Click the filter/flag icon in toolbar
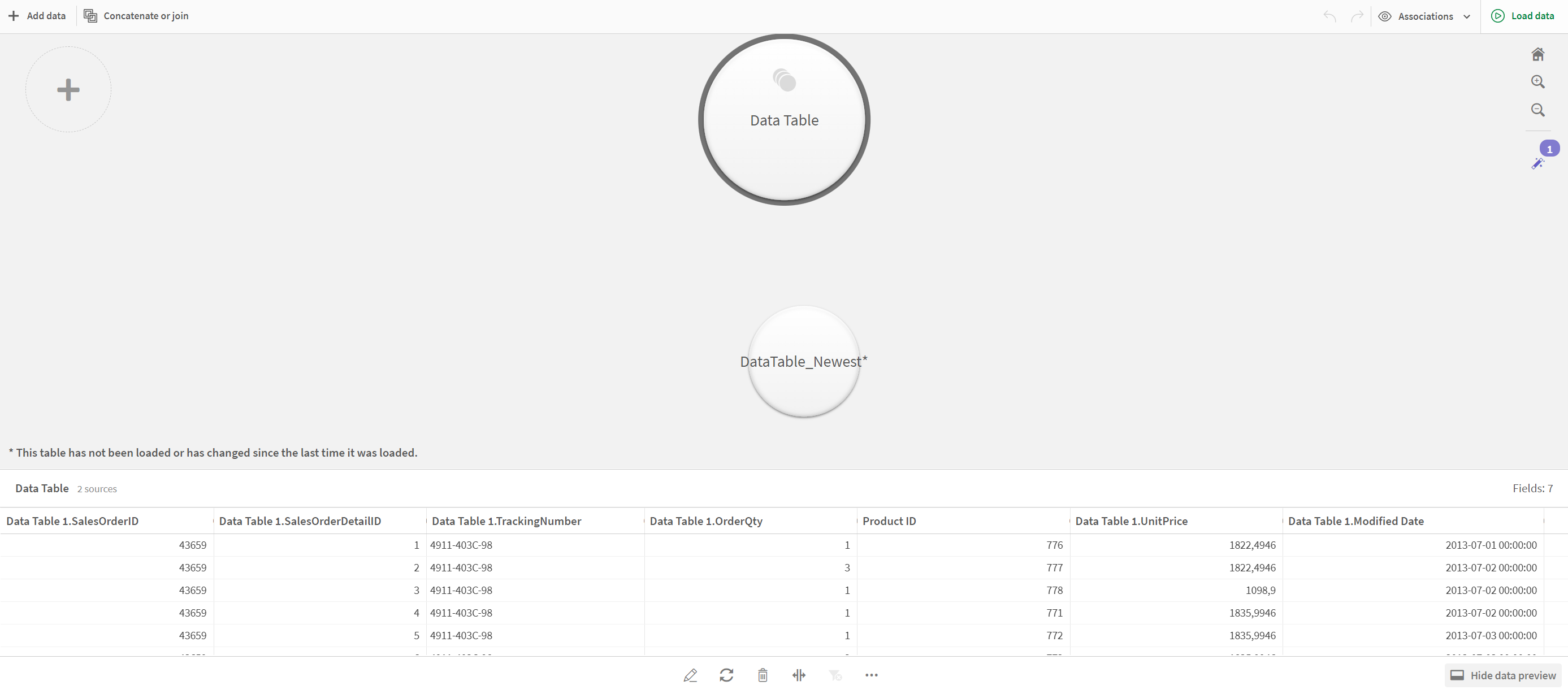The height and width of the screenshot is (694, 1568). 836,675
